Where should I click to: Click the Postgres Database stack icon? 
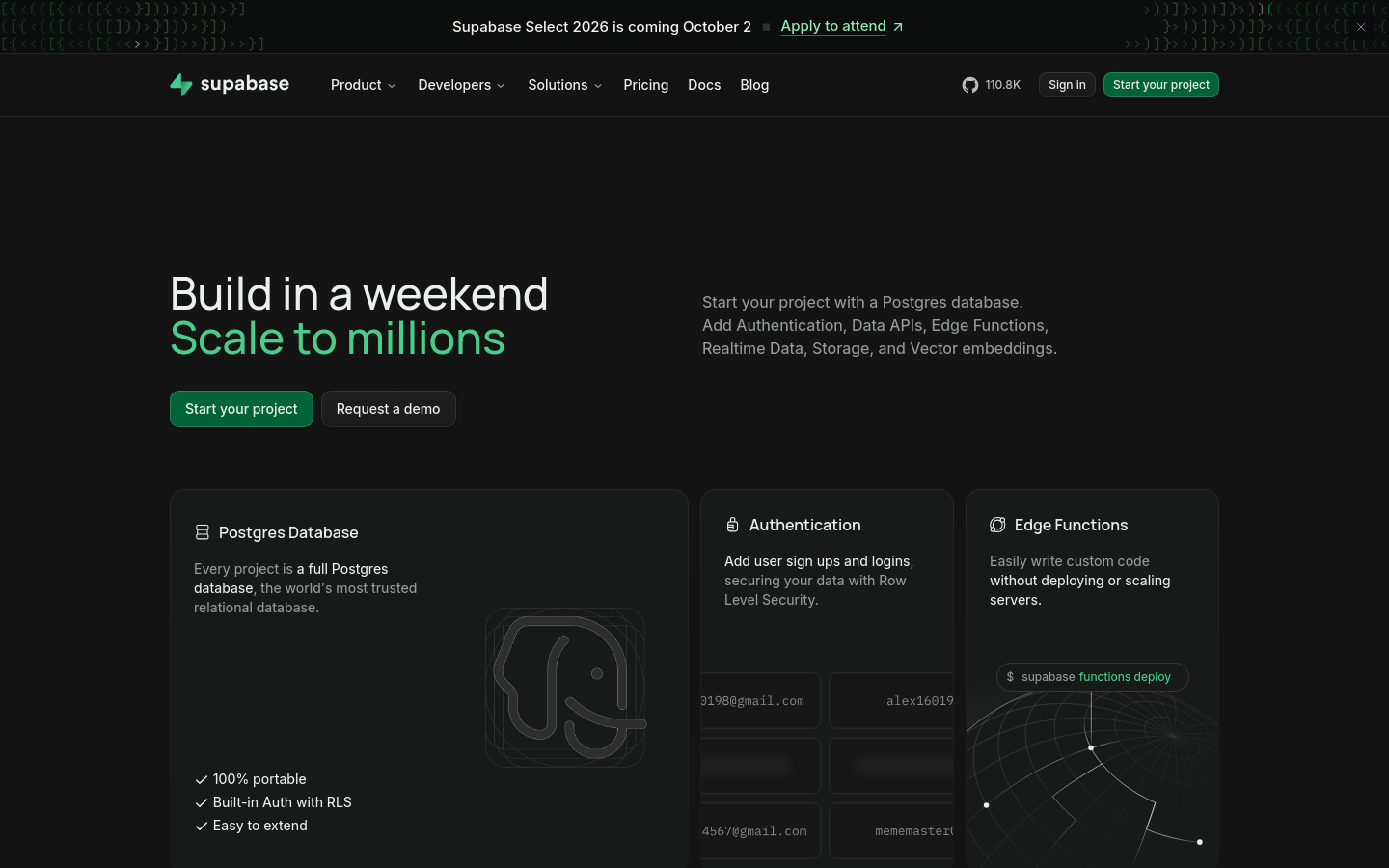pyautogui.click(x=203, y=532)
